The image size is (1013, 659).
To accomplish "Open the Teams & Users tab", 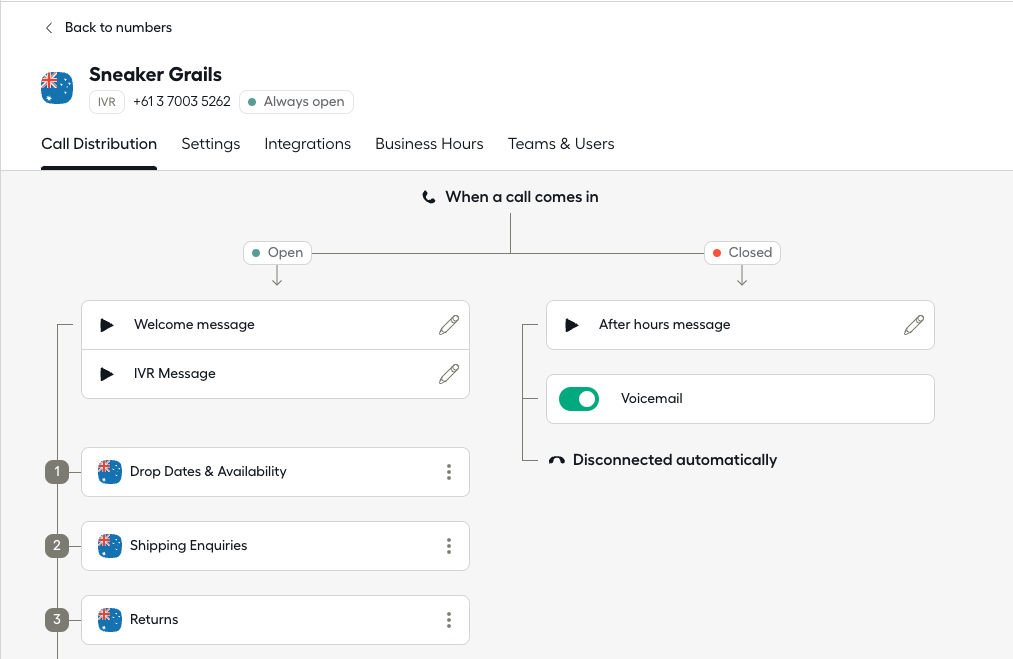I will point(561,144).
